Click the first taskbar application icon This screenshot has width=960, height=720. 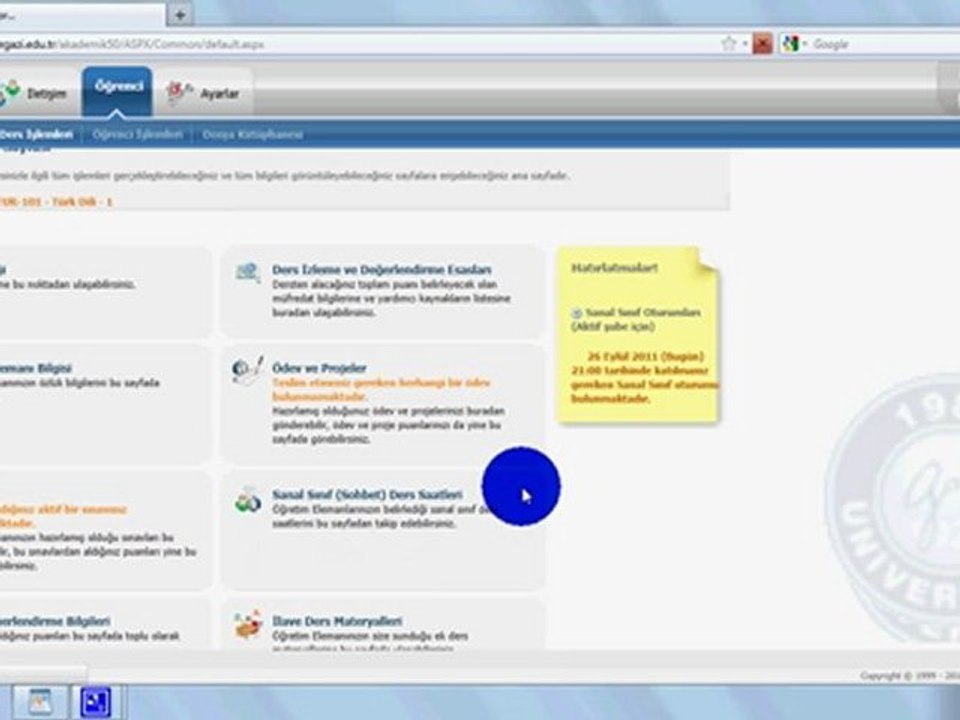coord(39,702)
